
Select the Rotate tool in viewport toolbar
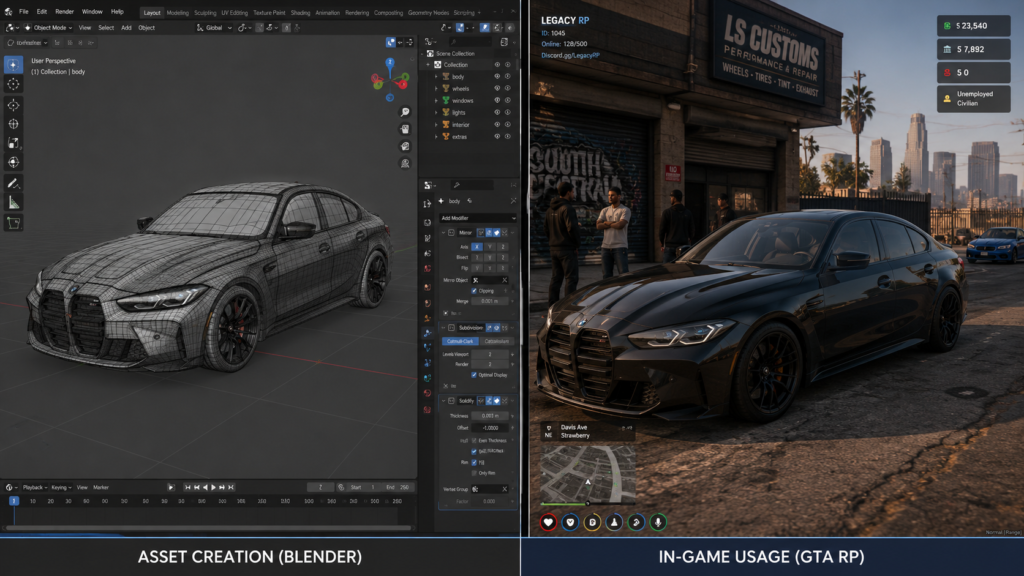13,124
